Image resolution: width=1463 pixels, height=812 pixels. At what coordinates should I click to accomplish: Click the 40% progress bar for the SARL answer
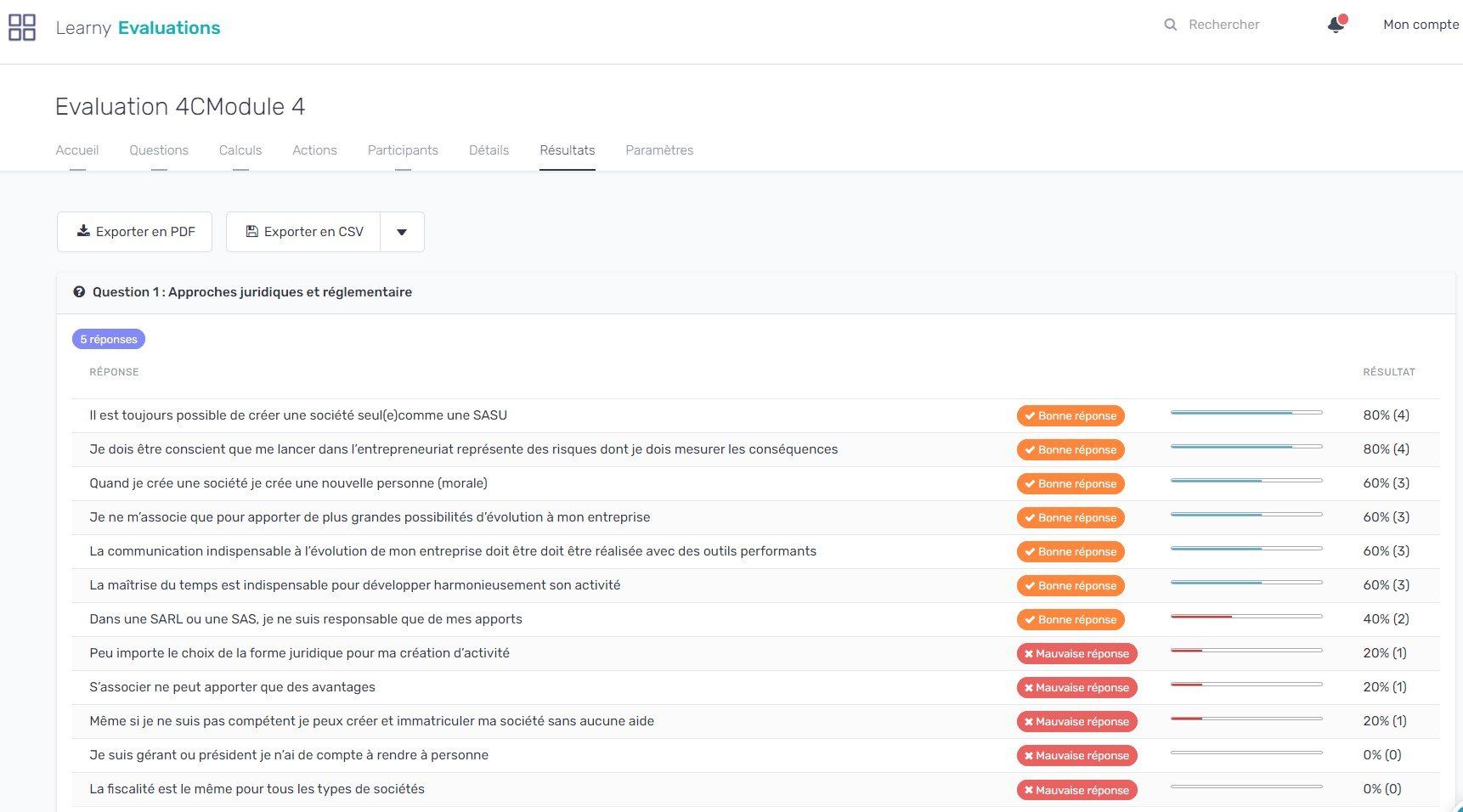(x=1246, y=617)
